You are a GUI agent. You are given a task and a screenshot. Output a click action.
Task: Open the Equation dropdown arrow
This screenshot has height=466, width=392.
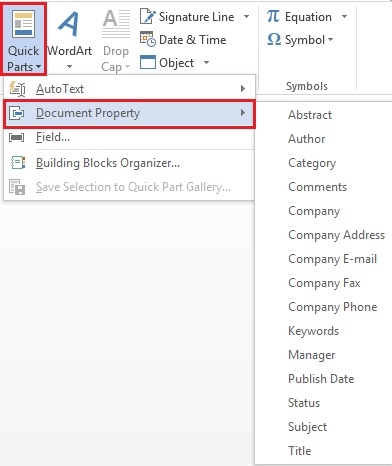(x=344, y=16)
